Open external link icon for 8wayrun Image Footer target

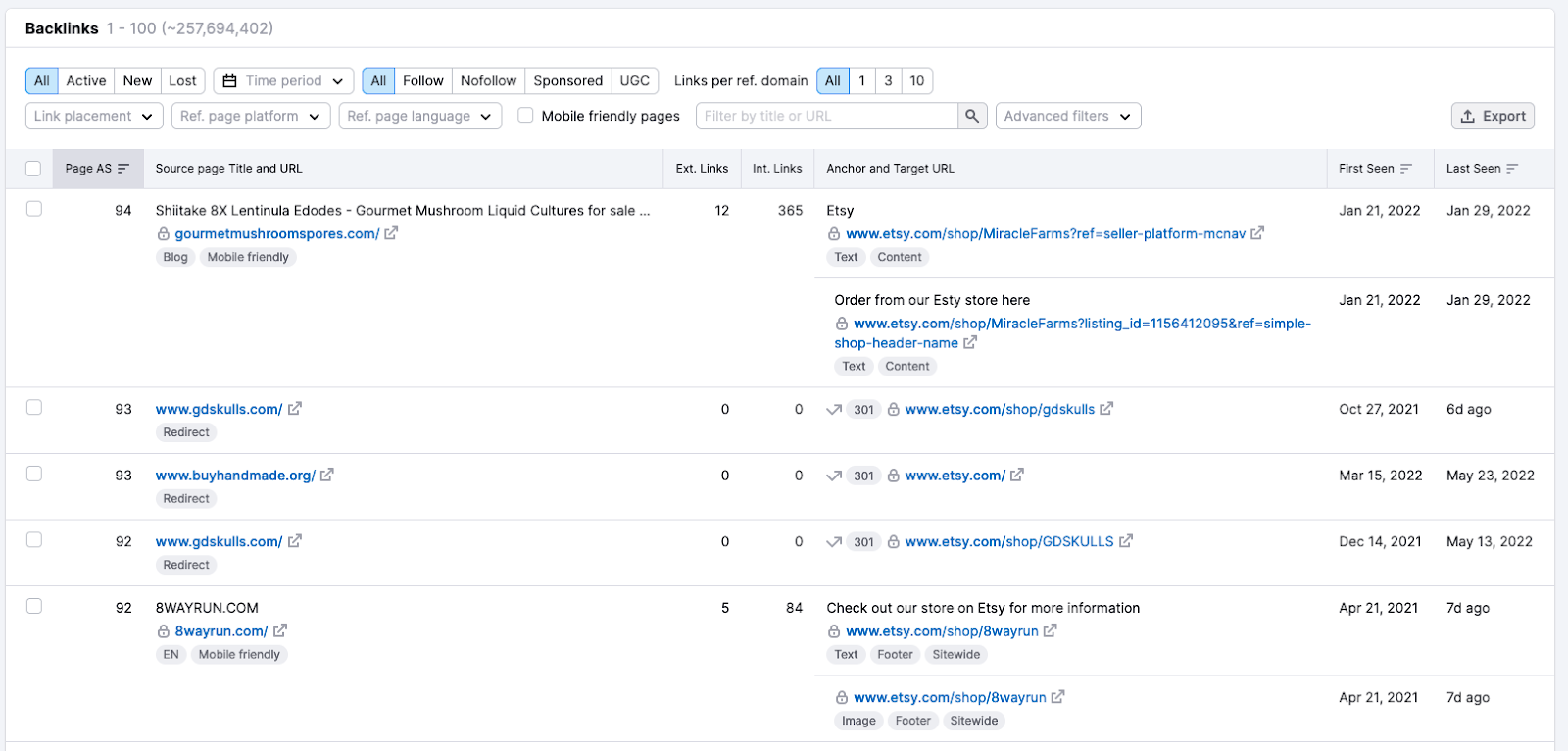coord(1058,697)
